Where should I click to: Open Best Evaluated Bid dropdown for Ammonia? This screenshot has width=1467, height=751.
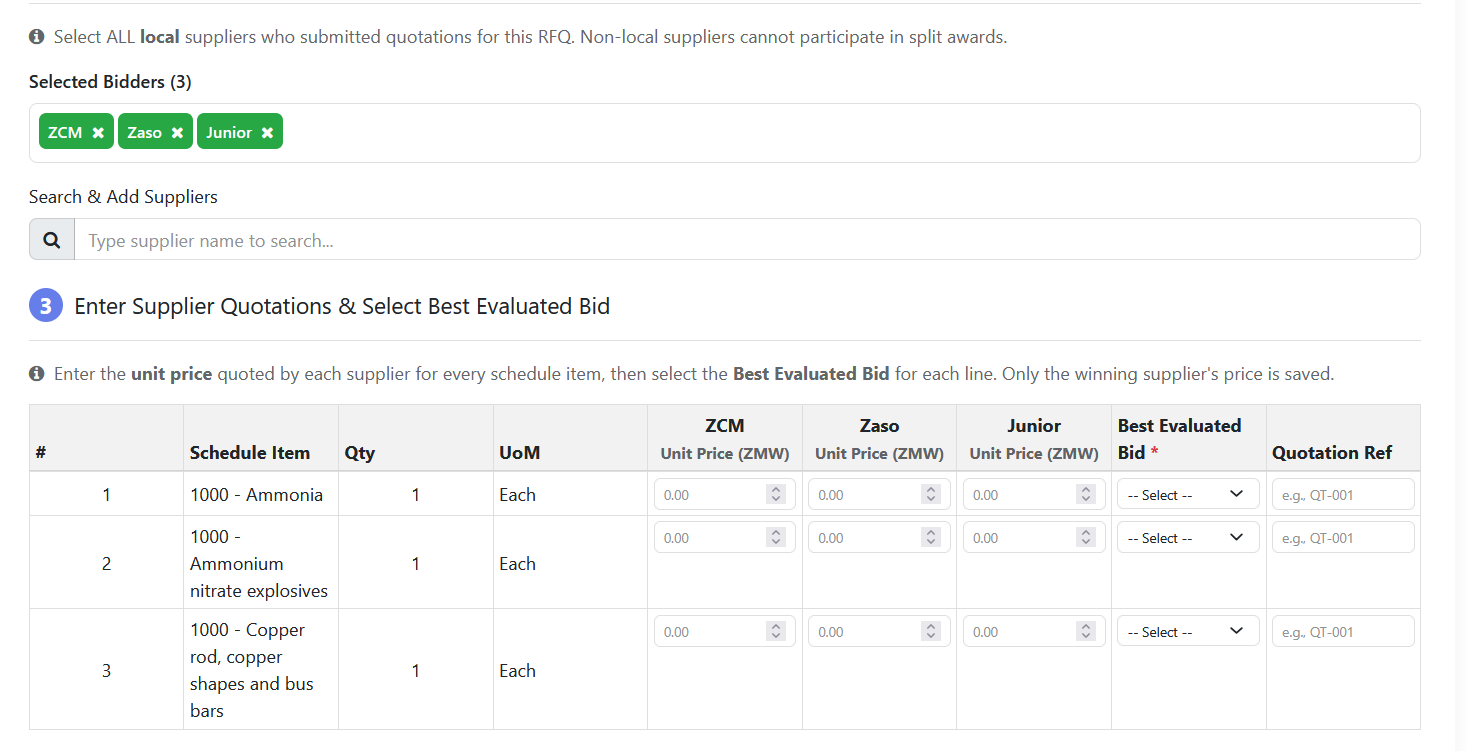tap(1187, 495)
